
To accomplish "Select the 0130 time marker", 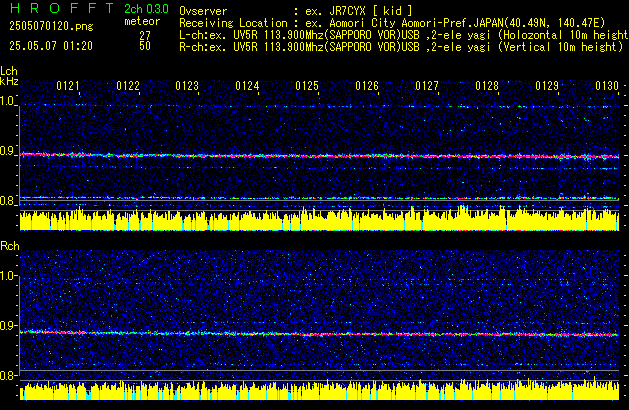I will tap(607, 86).
